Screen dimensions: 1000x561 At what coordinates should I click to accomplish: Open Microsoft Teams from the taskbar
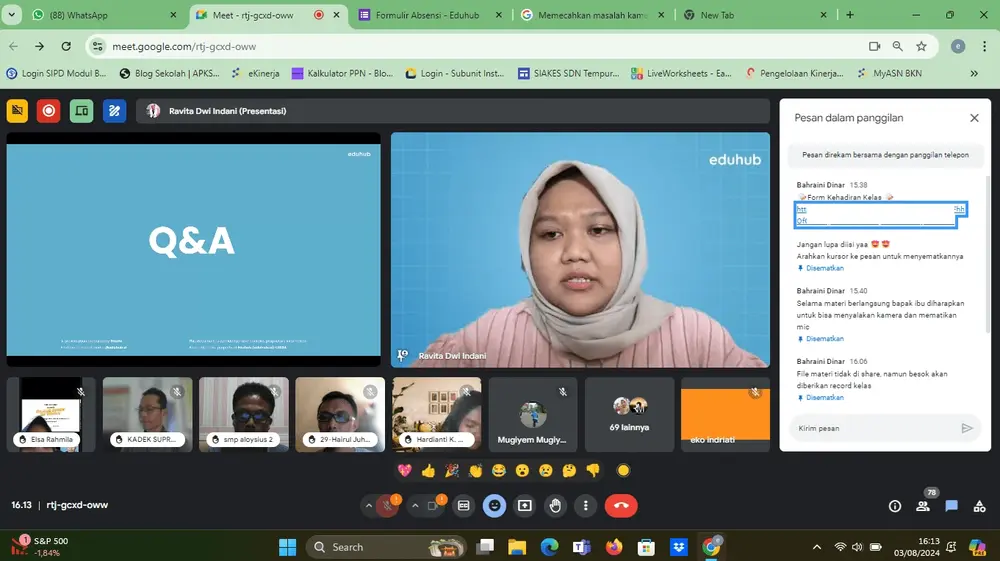tap(581, 547)
